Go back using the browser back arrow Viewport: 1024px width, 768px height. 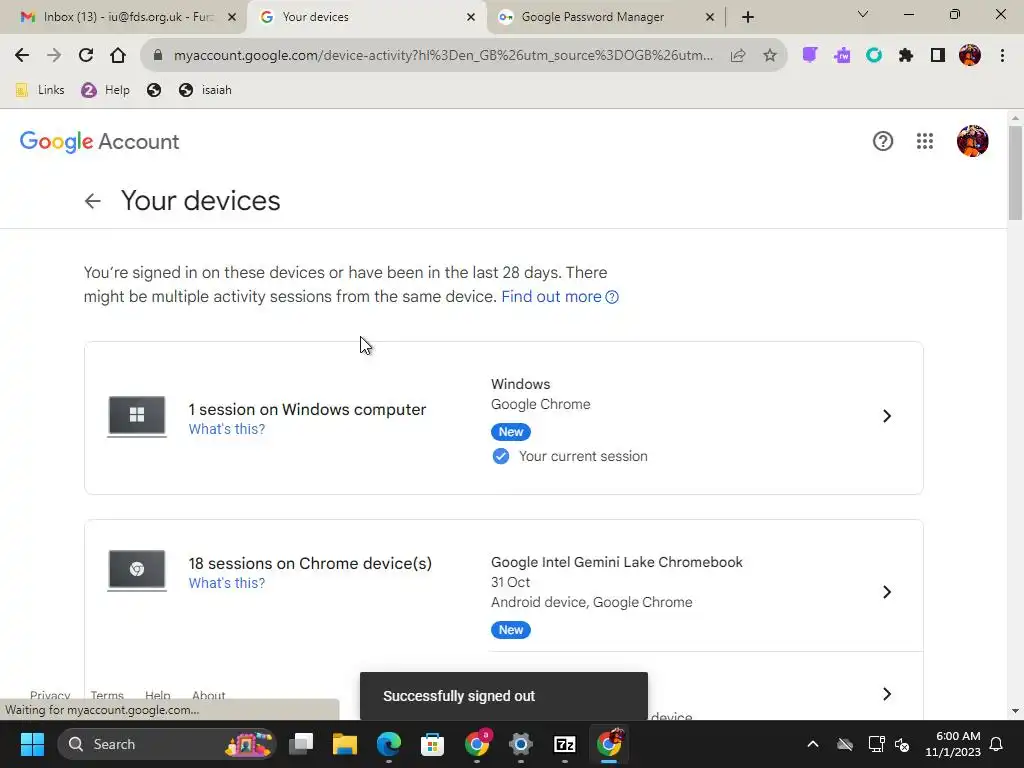22,56
